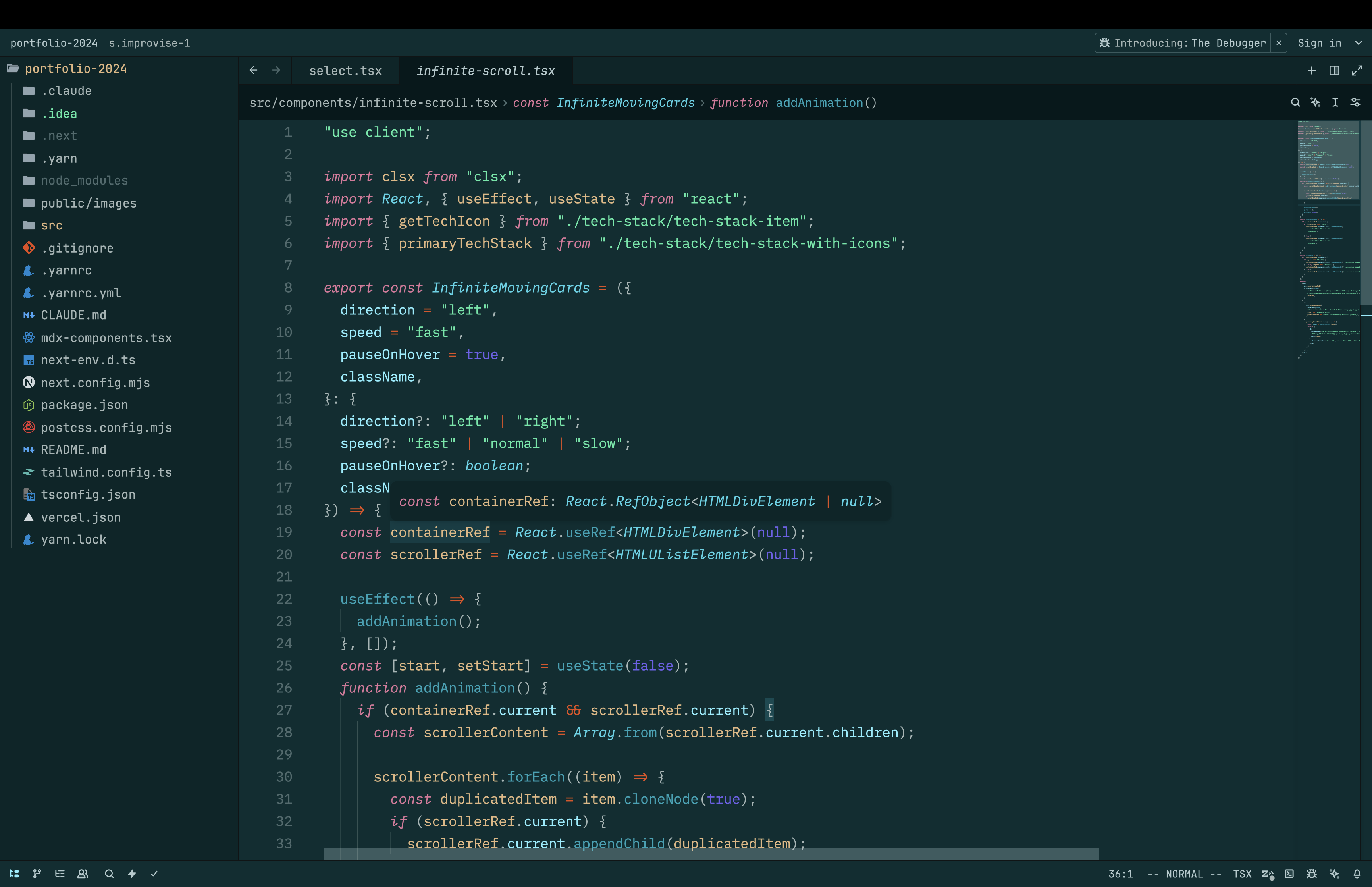Click the TSX language selector
Screen dimensions: 1372x887
(x=1242, y=874)
